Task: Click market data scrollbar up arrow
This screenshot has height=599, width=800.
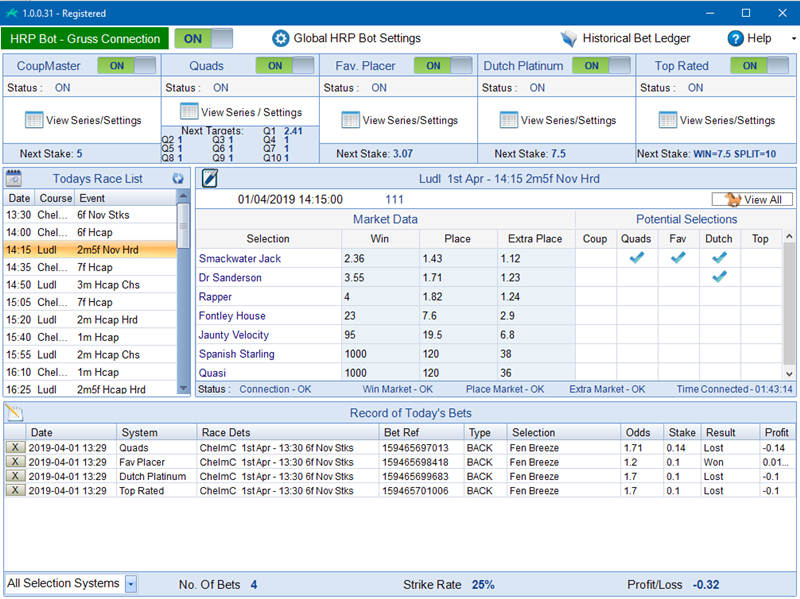Action: click(789, 236)
